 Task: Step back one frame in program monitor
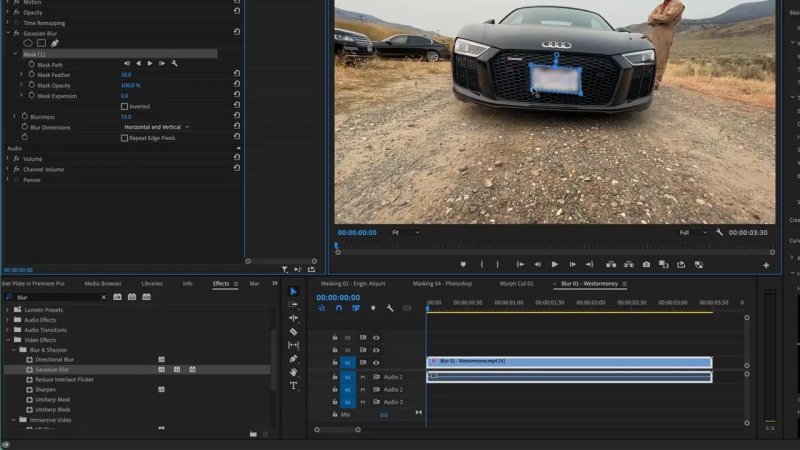537,264
